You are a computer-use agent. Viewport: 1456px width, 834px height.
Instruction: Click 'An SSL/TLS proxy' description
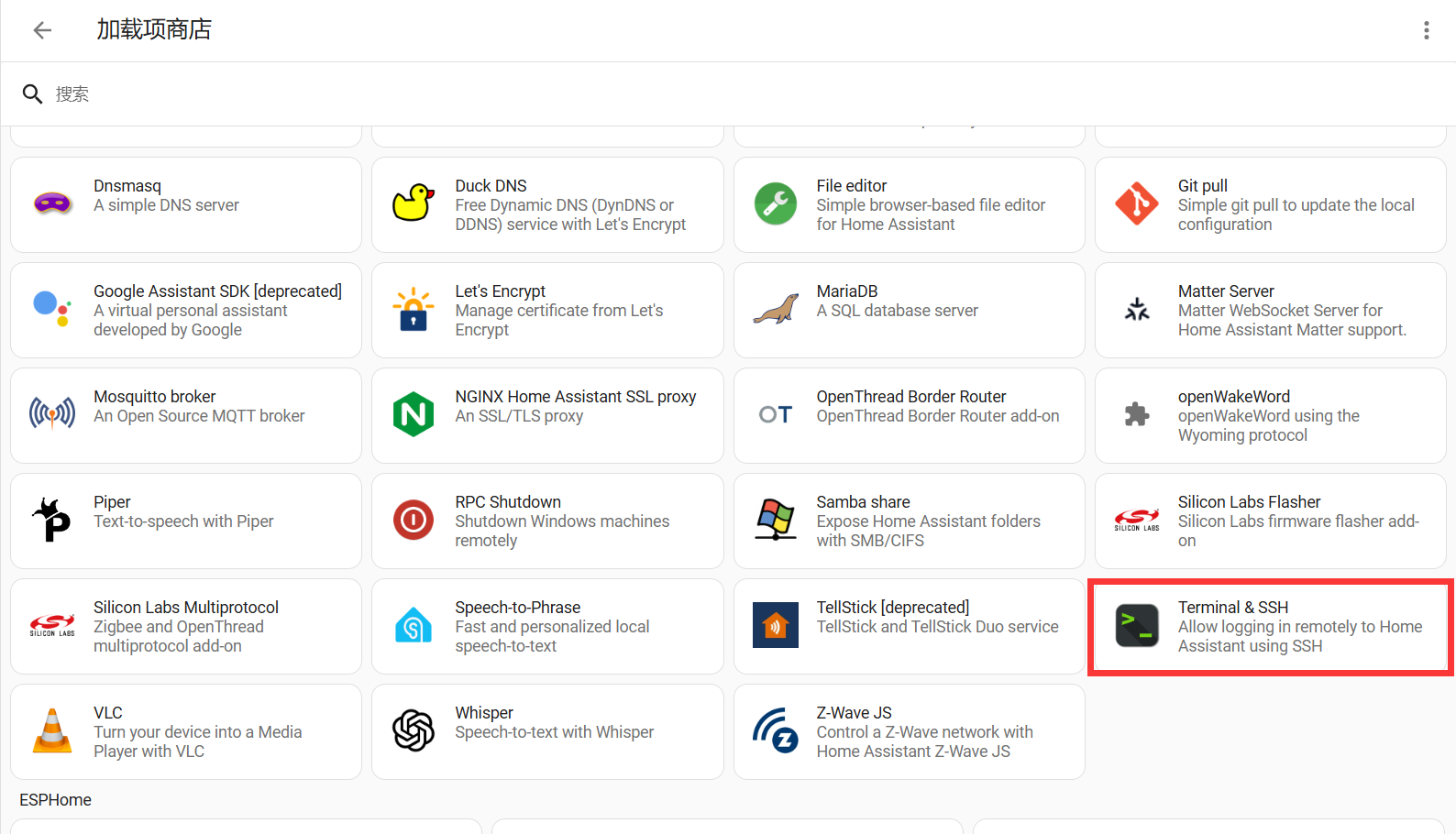coord(519,416)
